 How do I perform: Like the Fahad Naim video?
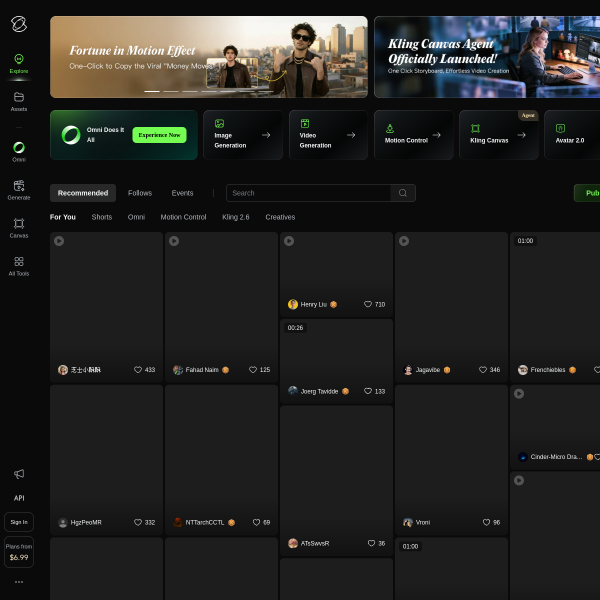coord(253,370)
